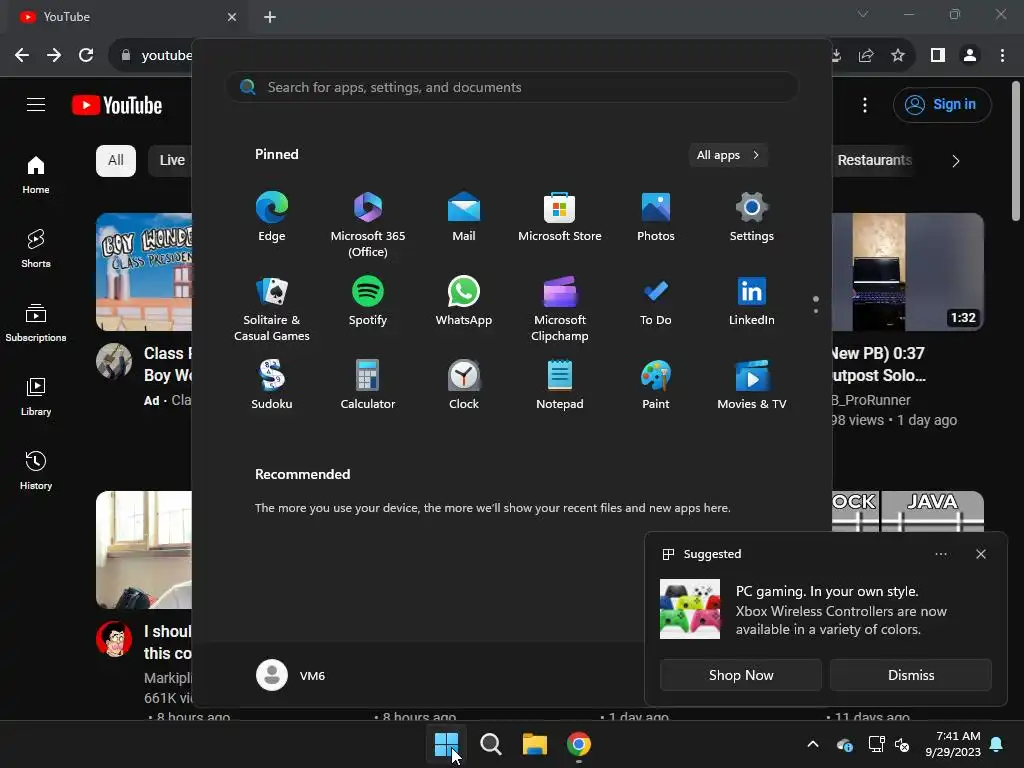Bookmark this tab with the star
This screenshot has height=768, width=1024.
point(898,56)
